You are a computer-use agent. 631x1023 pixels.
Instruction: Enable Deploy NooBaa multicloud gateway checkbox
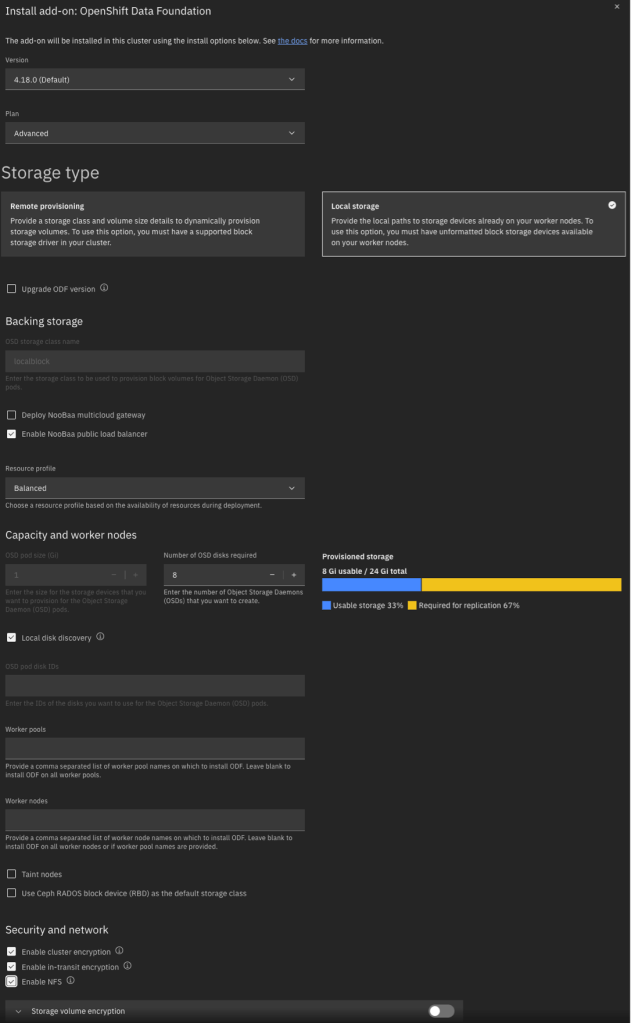[x=12, y=415]
